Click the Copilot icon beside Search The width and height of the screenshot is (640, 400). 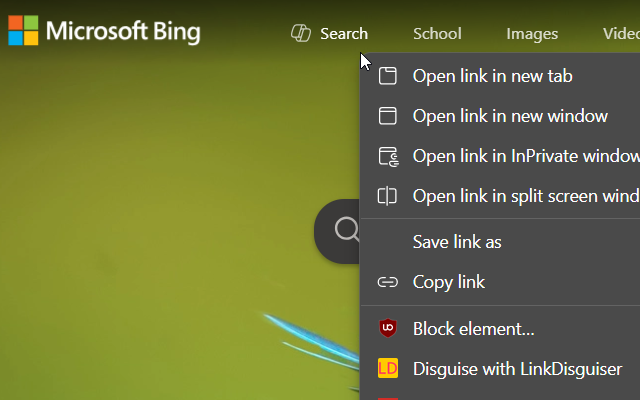point(301,33)
